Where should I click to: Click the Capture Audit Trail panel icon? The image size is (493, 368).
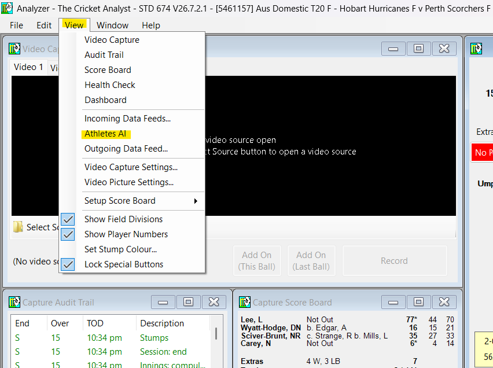[x=14, y=302]
